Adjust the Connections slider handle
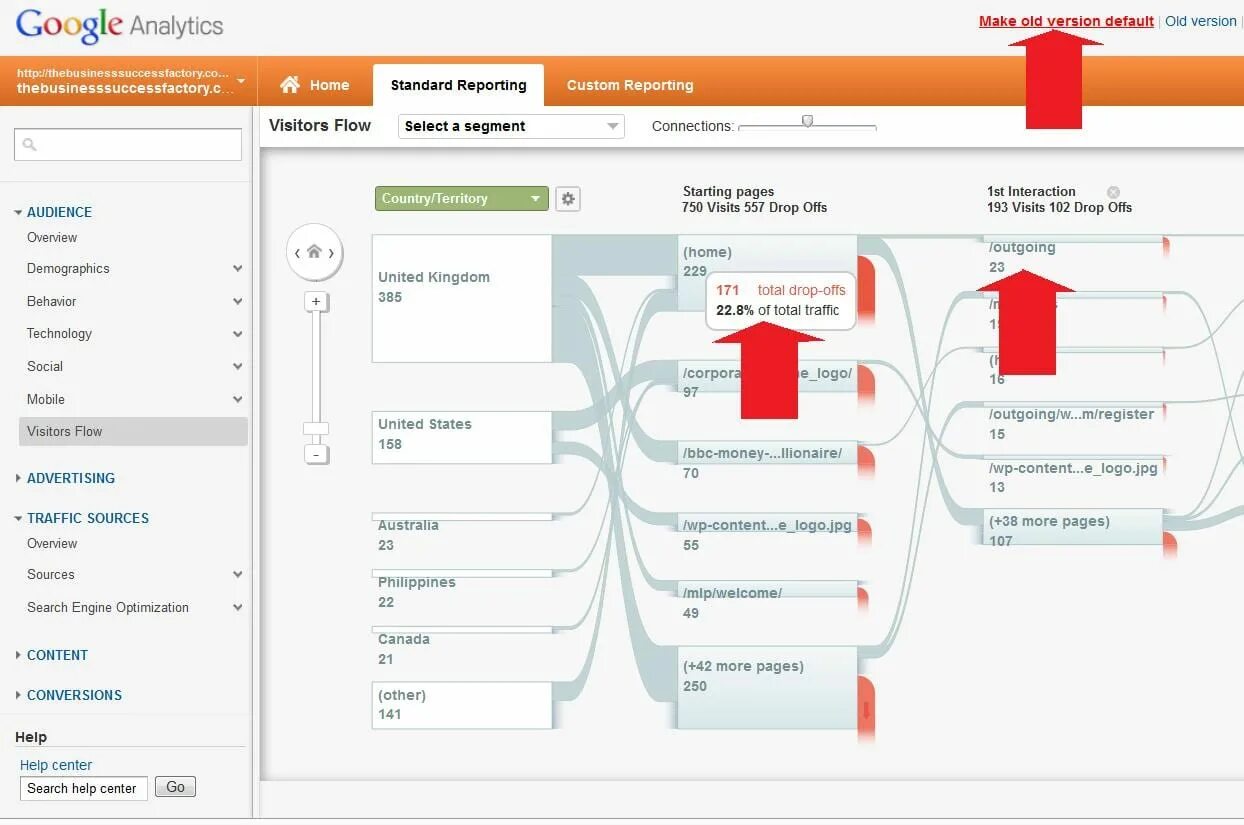Screen dimensions: 1244x825 click(x=807, y=121)
